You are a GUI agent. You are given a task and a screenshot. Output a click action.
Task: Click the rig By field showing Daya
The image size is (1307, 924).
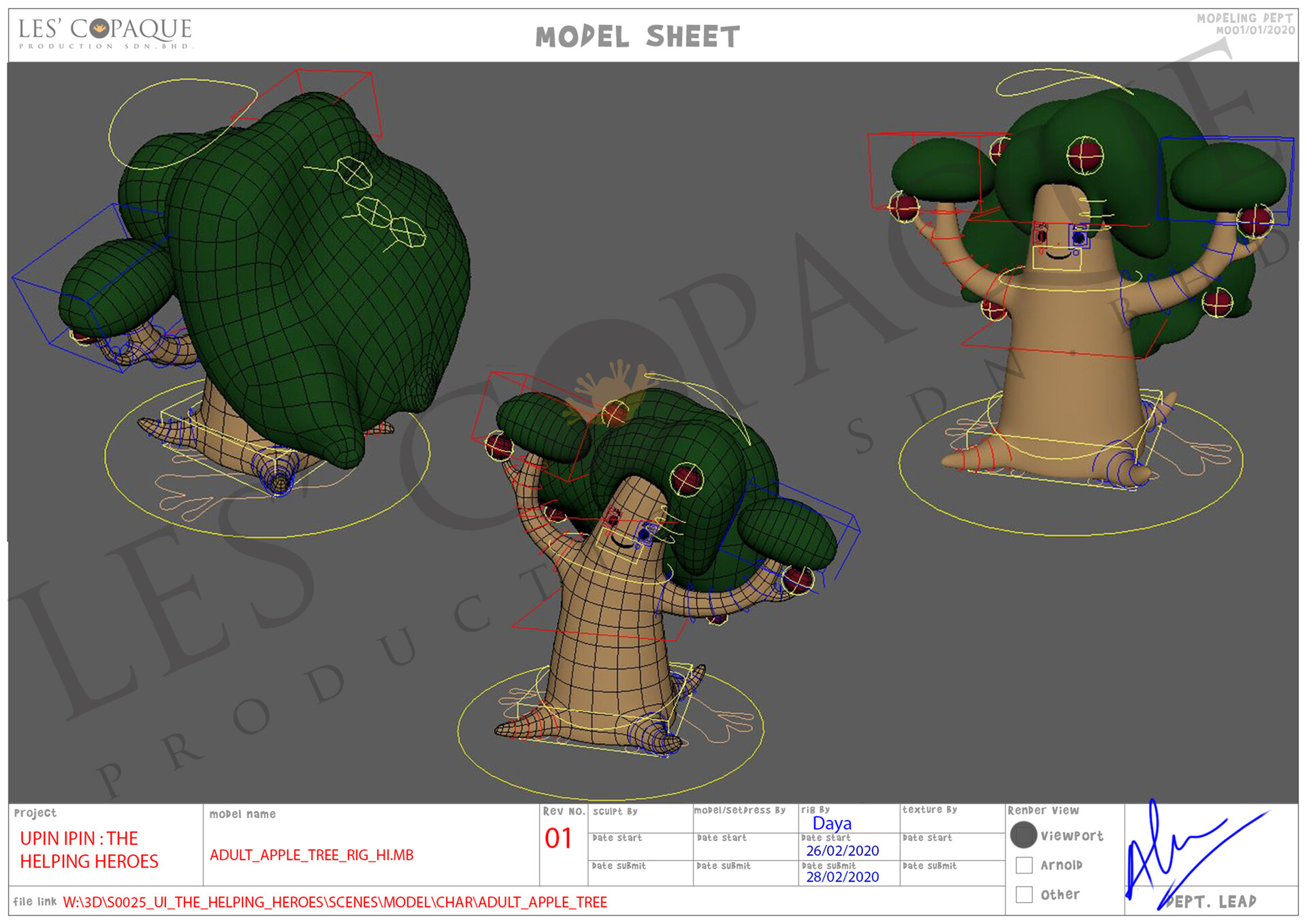(832, 823)
